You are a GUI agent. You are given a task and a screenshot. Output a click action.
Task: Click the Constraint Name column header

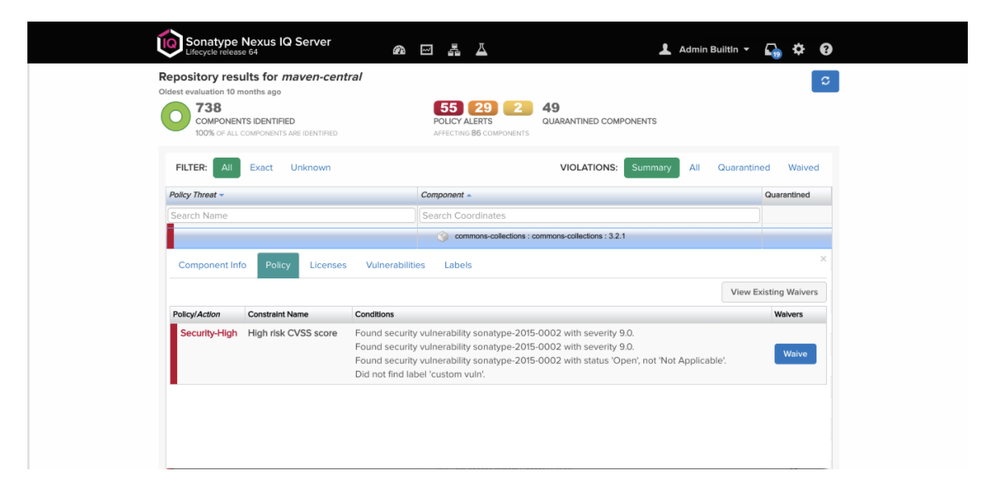click(x=278, y=314)
